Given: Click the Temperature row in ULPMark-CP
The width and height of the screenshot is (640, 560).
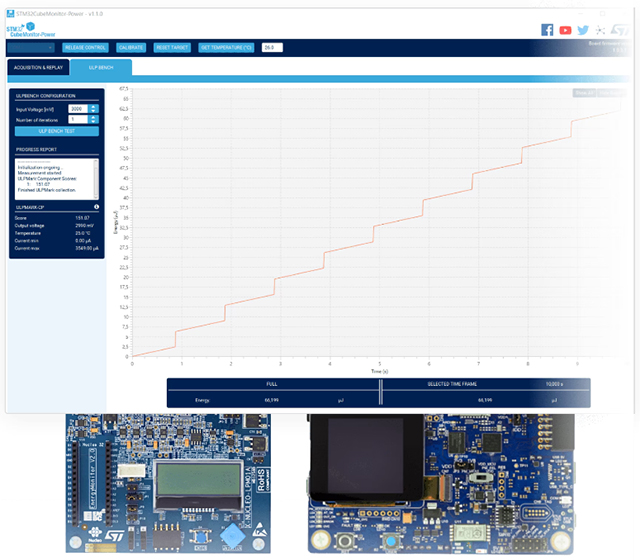Looking at the screenshot, I should coord(55,233).
